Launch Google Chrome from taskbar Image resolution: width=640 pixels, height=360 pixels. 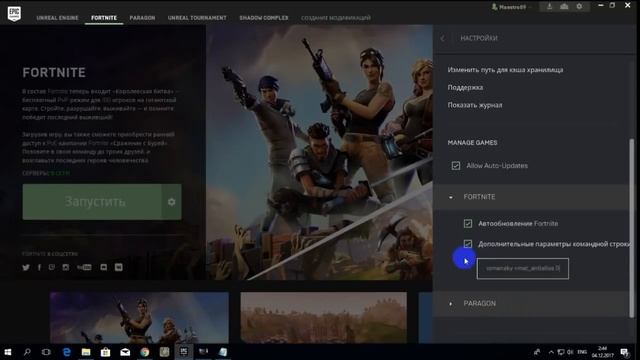pos(144,352)
